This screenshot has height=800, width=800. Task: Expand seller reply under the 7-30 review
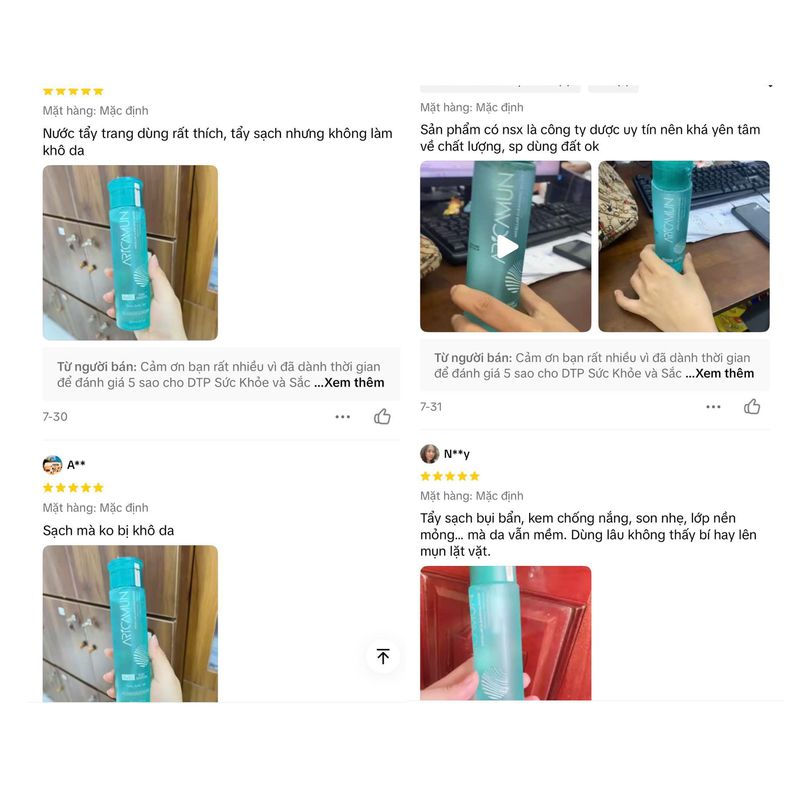click(x=349, y=383)
